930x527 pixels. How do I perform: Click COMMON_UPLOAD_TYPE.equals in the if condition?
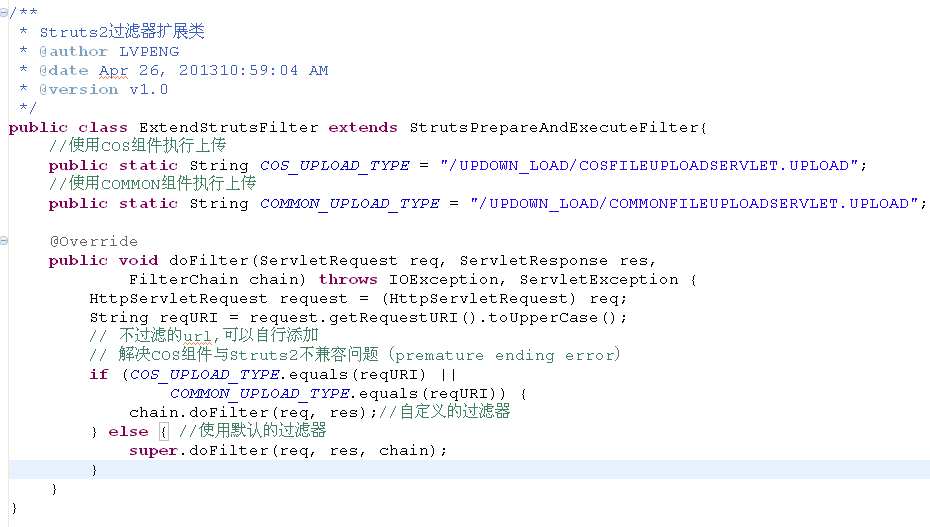coord(294,393)
